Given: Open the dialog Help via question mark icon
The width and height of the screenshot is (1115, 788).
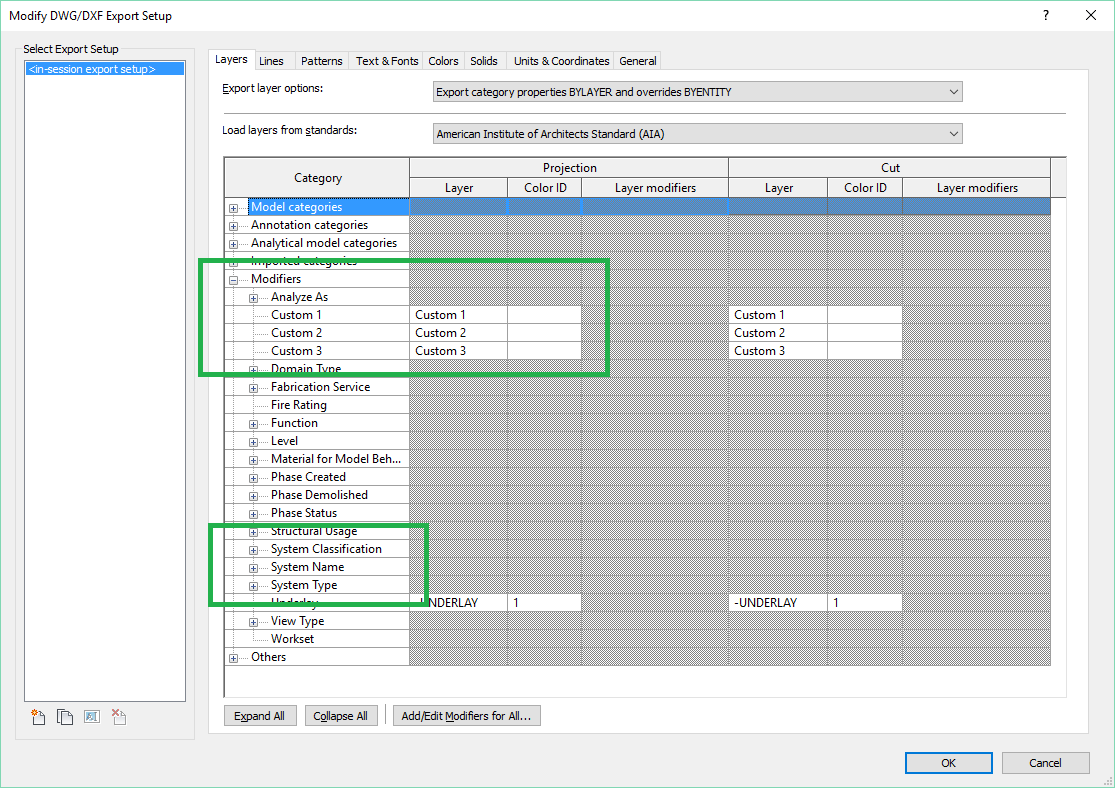Looking at the screenshot, I should [1045, 15].
